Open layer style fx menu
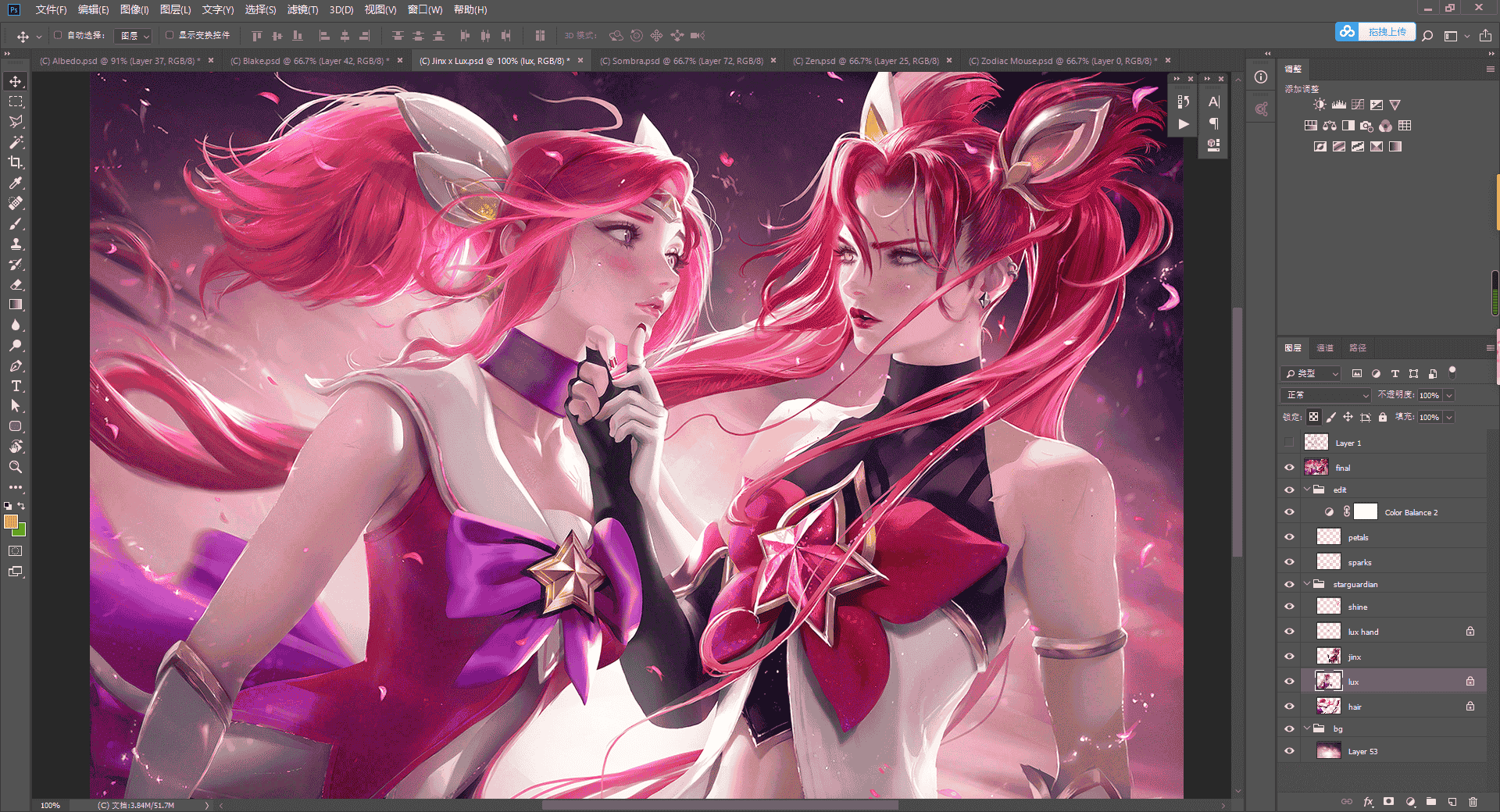Image resolution: width=1500 pixels, height=812 pixels. point(1368,801)
